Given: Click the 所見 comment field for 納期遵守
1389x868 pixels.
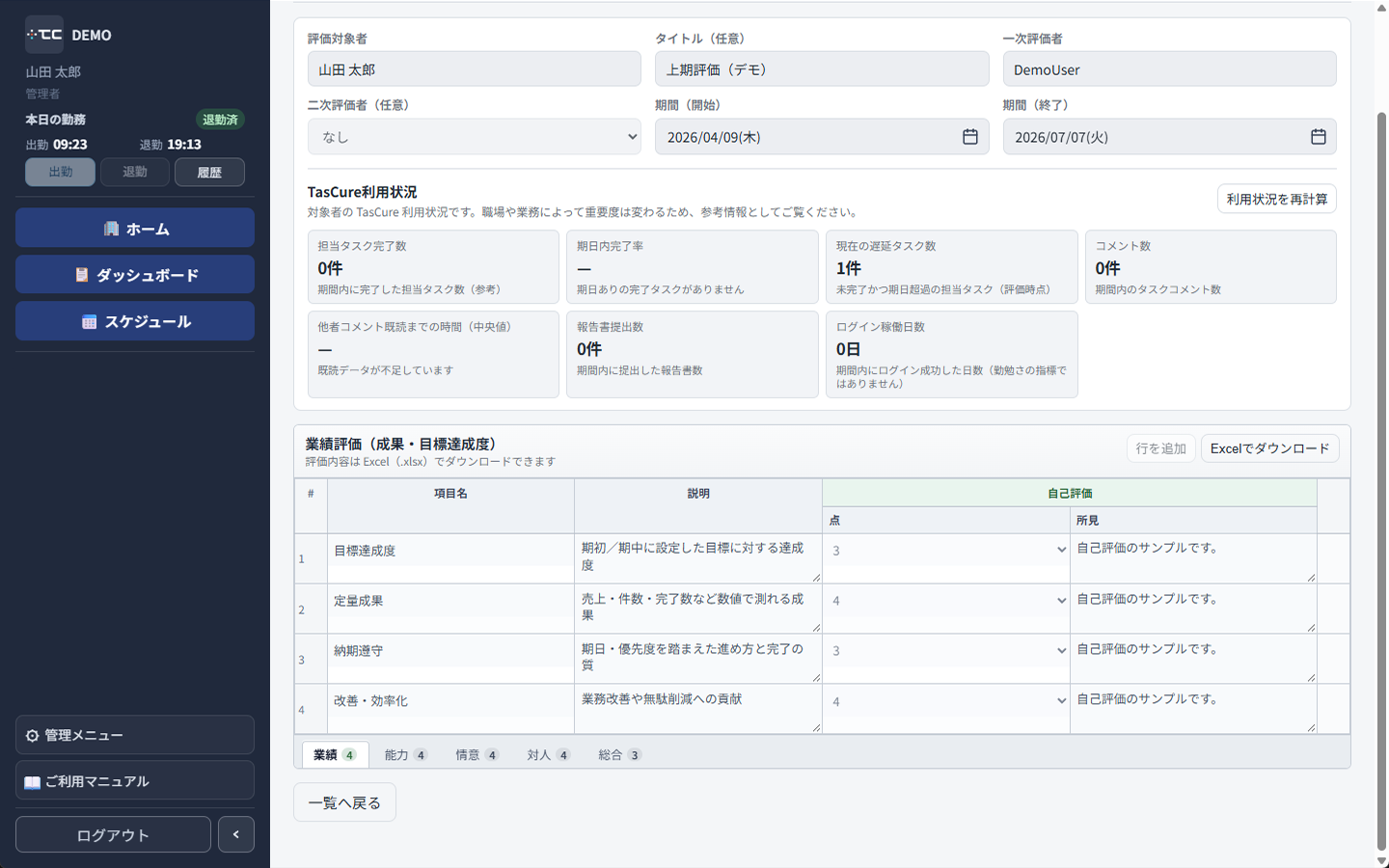Looking at the screenshot, I should click(x=1194, y=659).
